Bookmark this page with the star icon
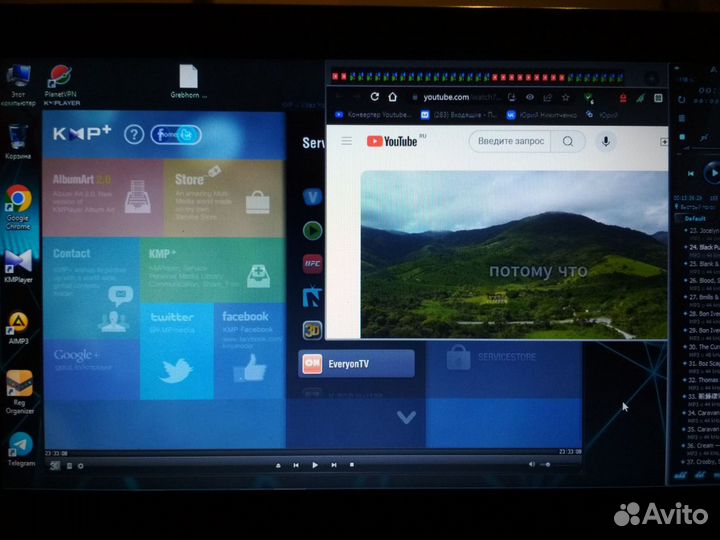The image size is (720, 540). tap(566, 97)
